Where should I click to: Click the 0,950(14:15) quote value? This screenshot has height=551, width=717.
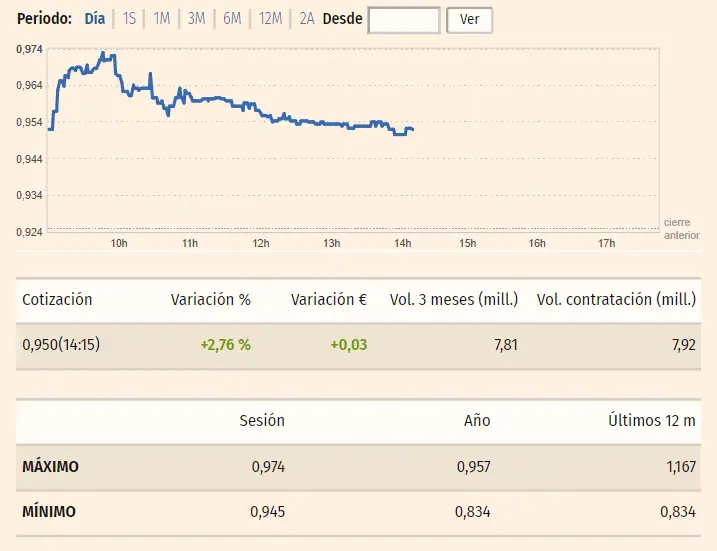point(61,345)
